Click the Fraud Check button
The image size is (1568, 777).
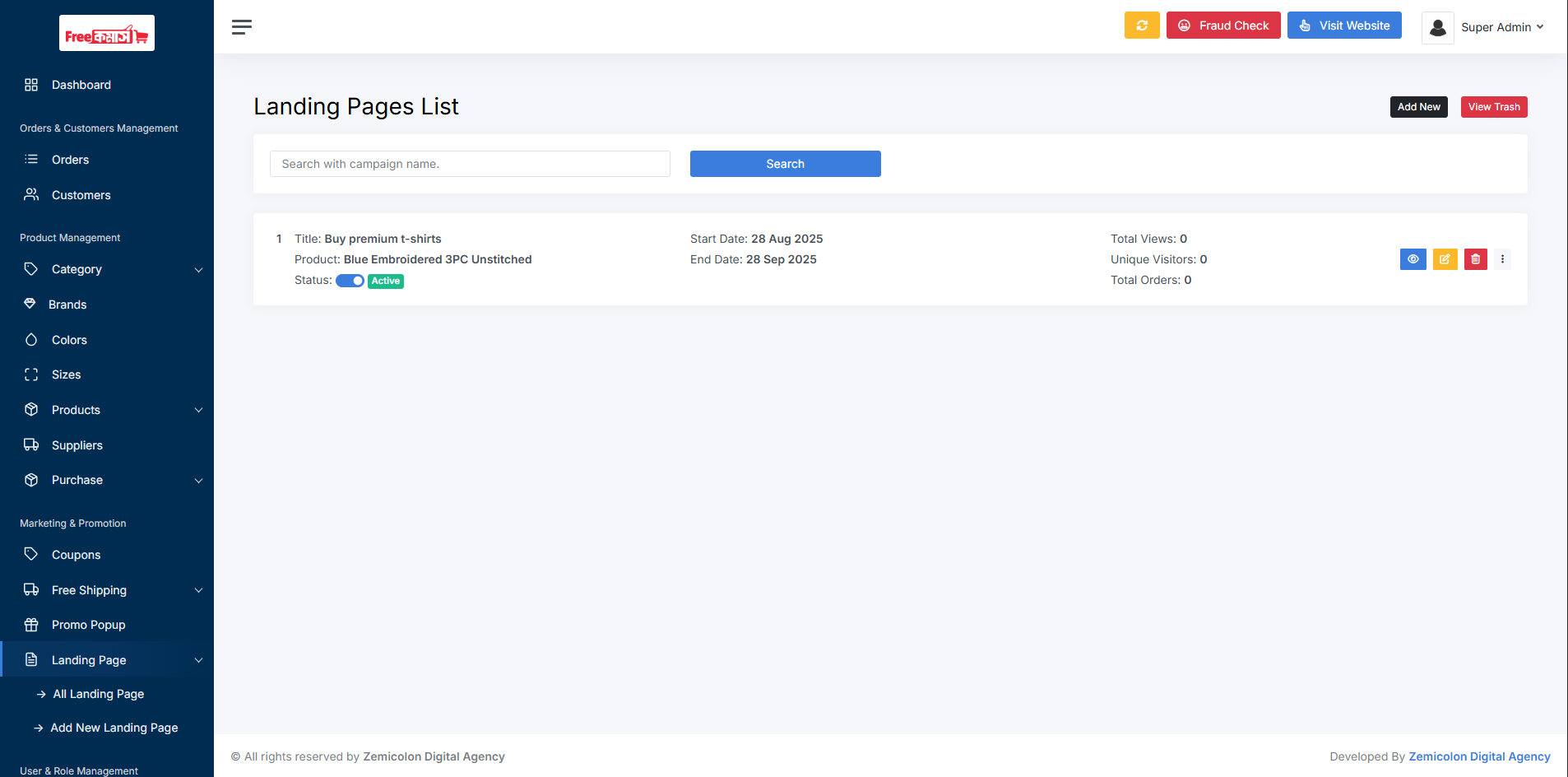click(1222, 26)
